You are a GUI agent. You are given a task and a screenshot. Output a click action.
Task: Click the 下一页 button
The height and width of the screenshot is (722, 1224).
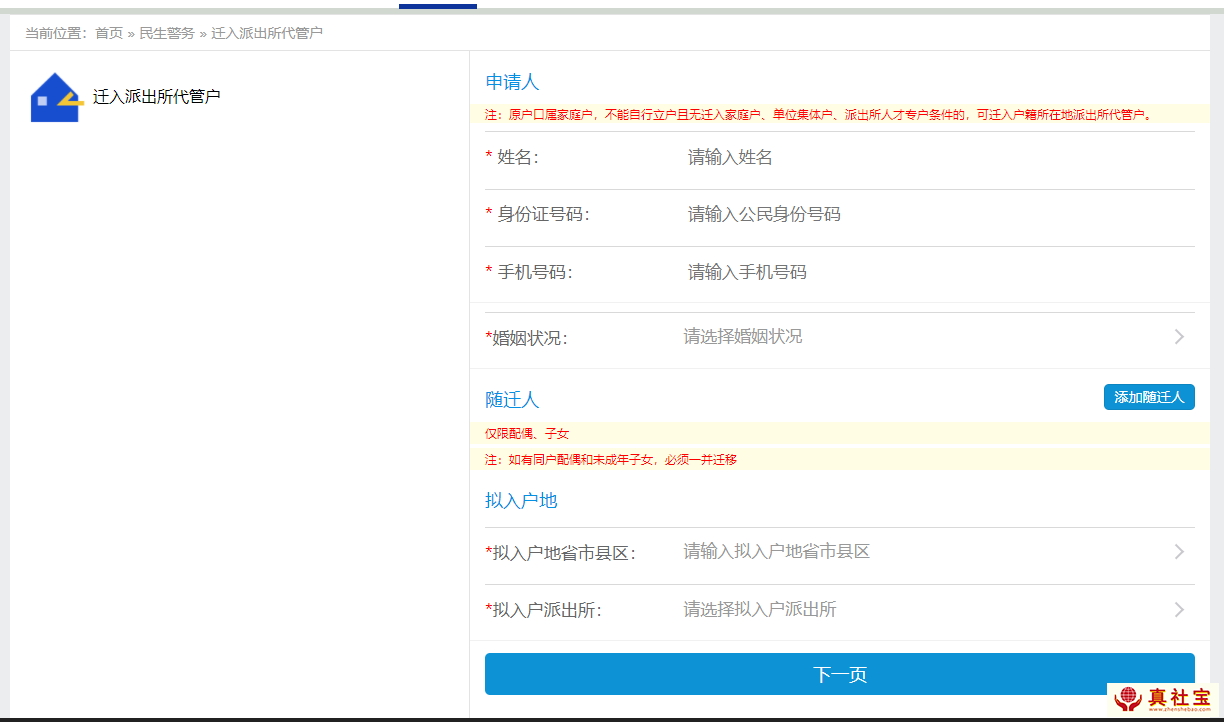coord(839,674)
